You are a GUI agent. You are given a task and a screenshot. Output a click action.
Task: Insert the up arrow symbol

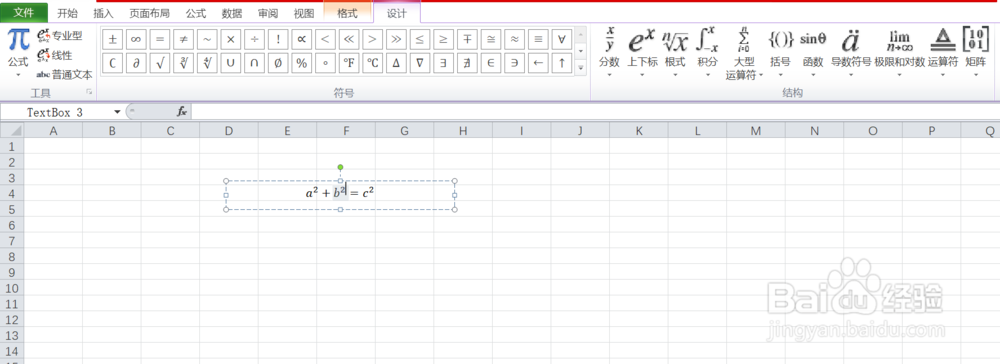click(x=561, y=63)
